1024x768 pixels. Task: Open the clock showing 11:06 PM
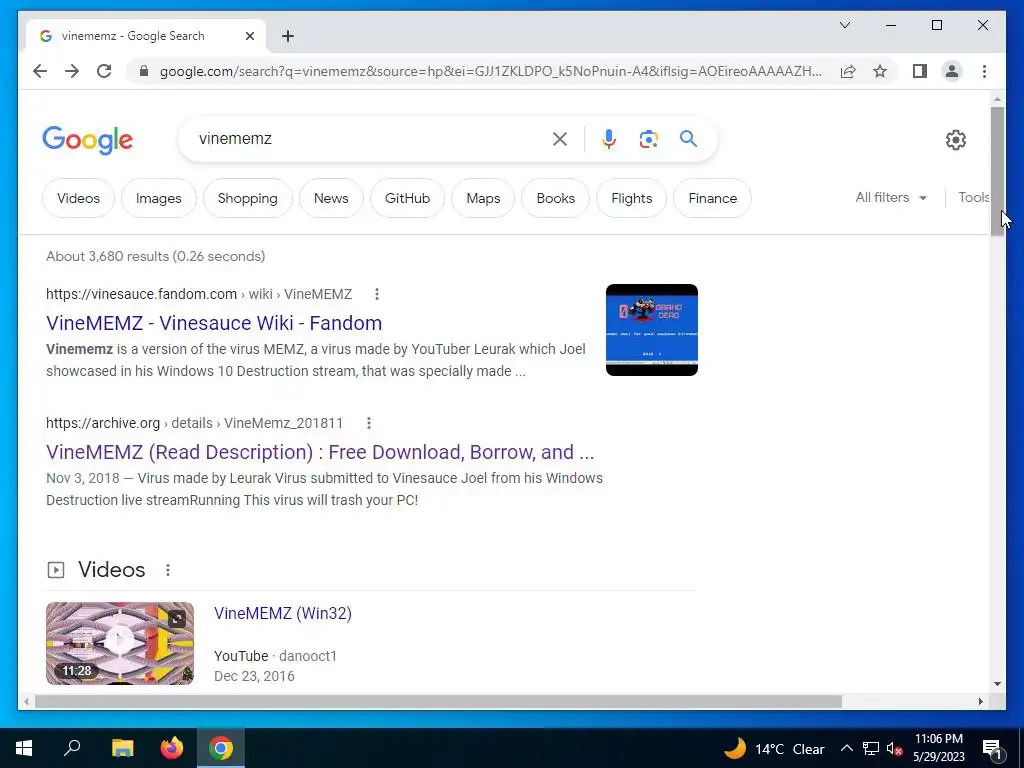point(938,748)
